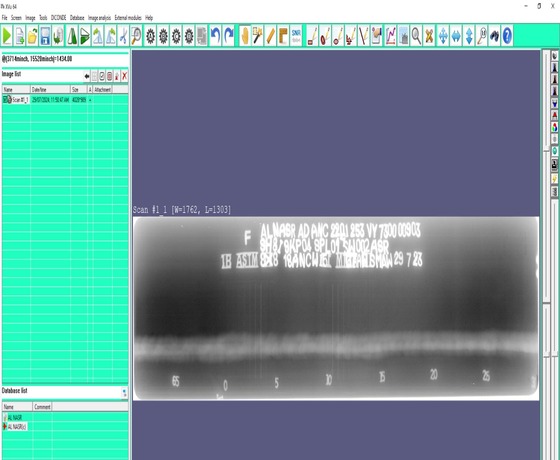Undo with the blue left-curved arrow
The width and height of the screenshot is (560, 460).
[215, 36]
